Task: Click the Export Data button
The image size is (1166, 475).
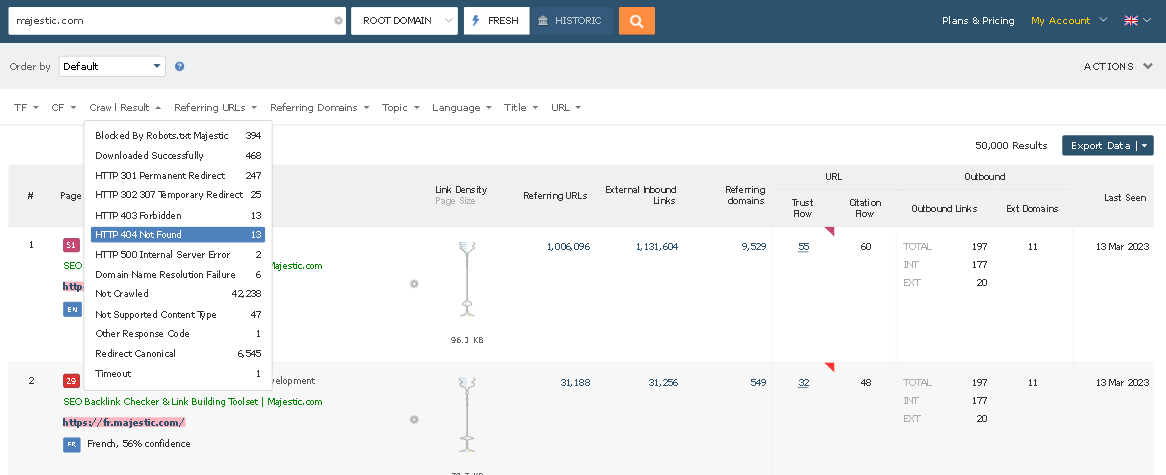Action: tap(1107, 146)
